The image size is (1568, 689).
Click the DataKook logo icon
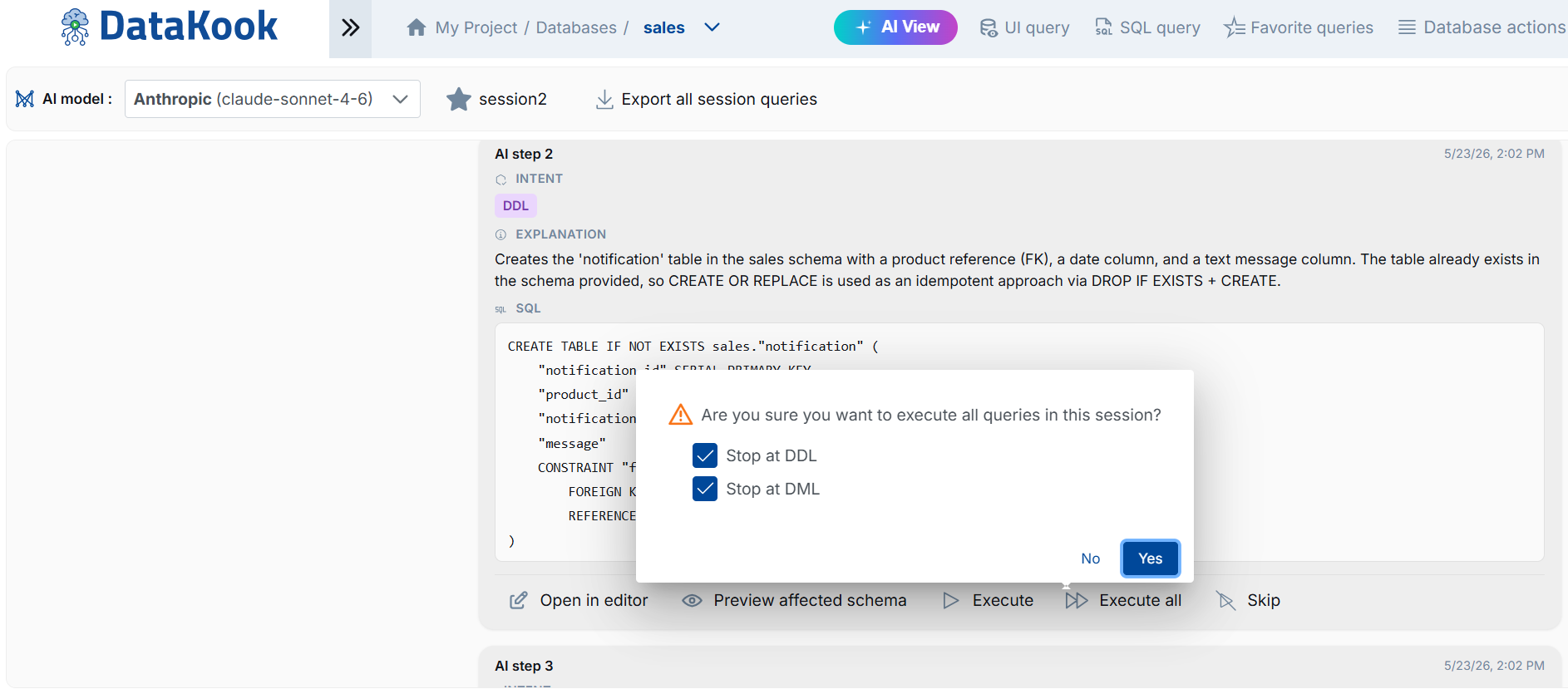click(x=75, y=27)
